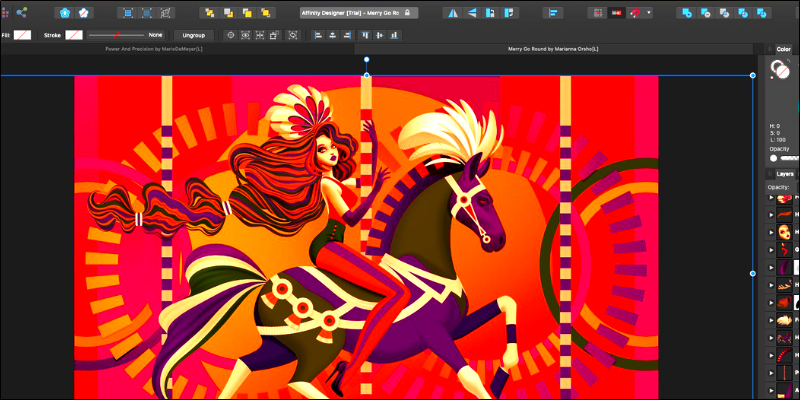
Task: Apply the Add boolean operation
Action: point(687,13)
